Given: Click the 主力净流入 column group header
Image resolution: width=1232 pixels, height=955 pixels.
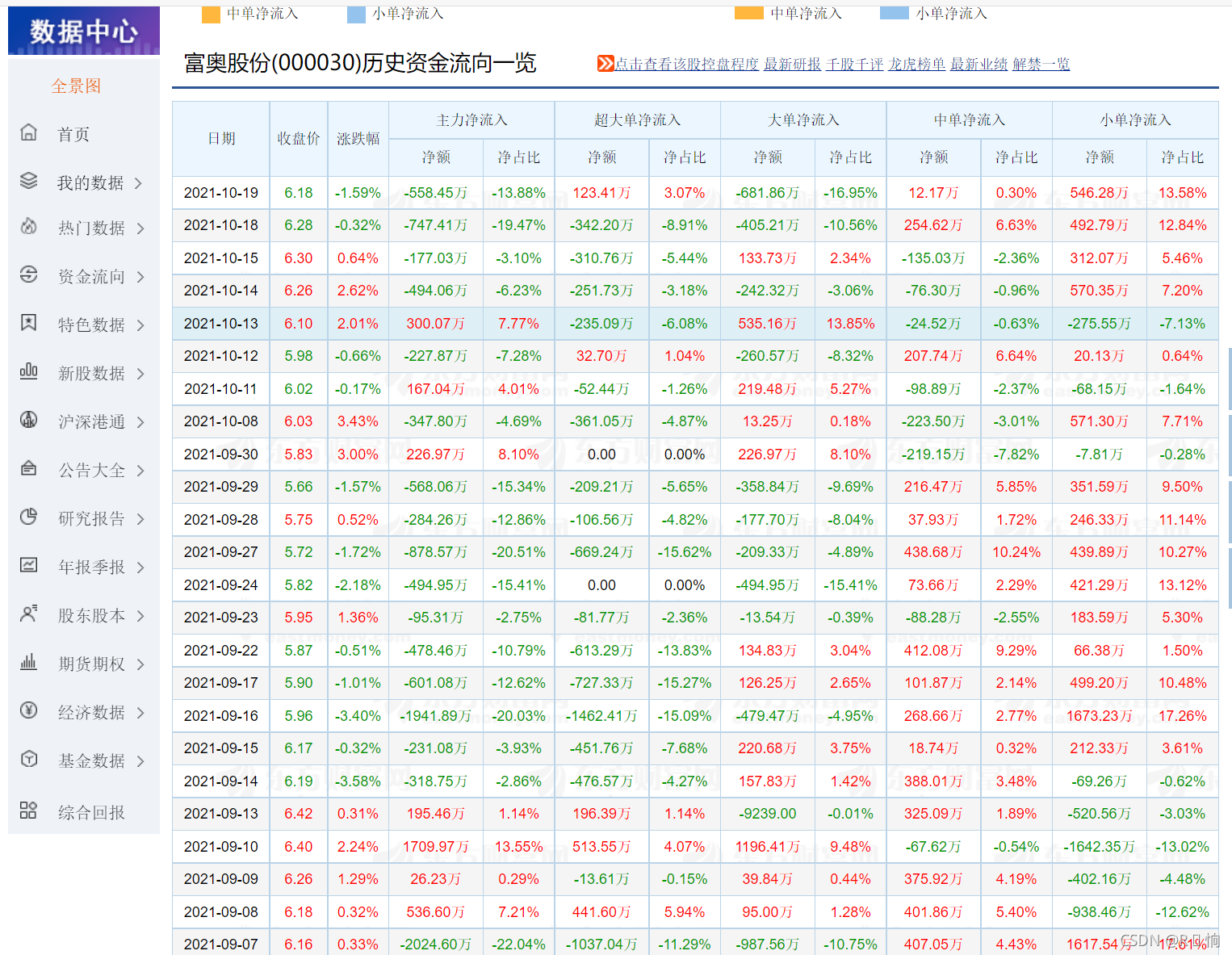Looking at the screenshot, I should [471, 120].
